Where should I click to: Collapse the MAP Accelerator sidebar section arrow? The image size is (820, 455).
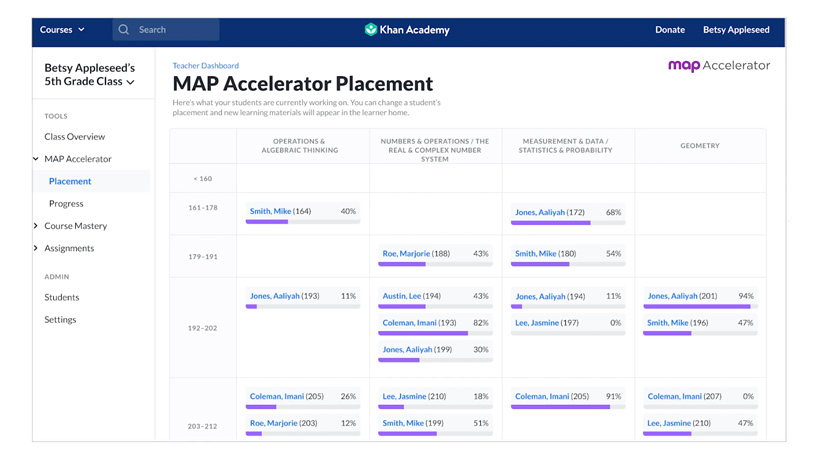click(x=36, y=159)
